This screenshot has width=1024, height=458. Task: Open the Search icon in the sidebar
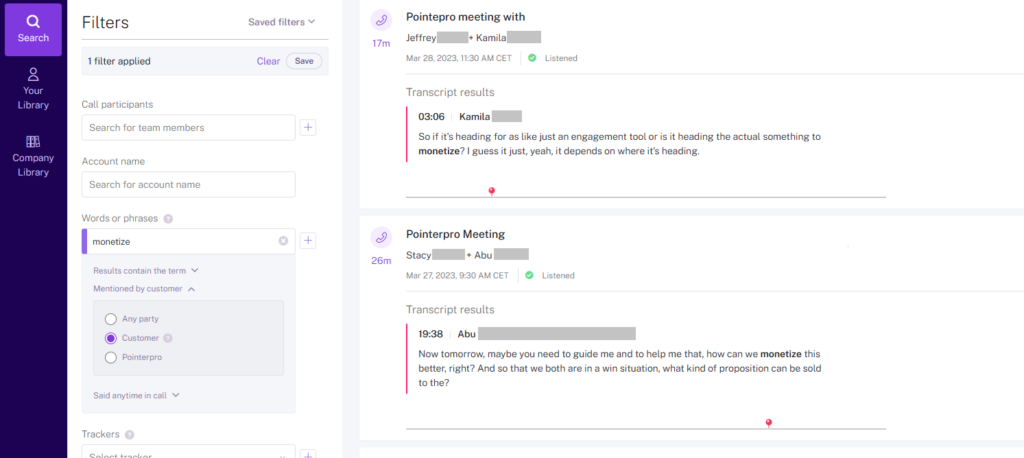coord(33,28)
